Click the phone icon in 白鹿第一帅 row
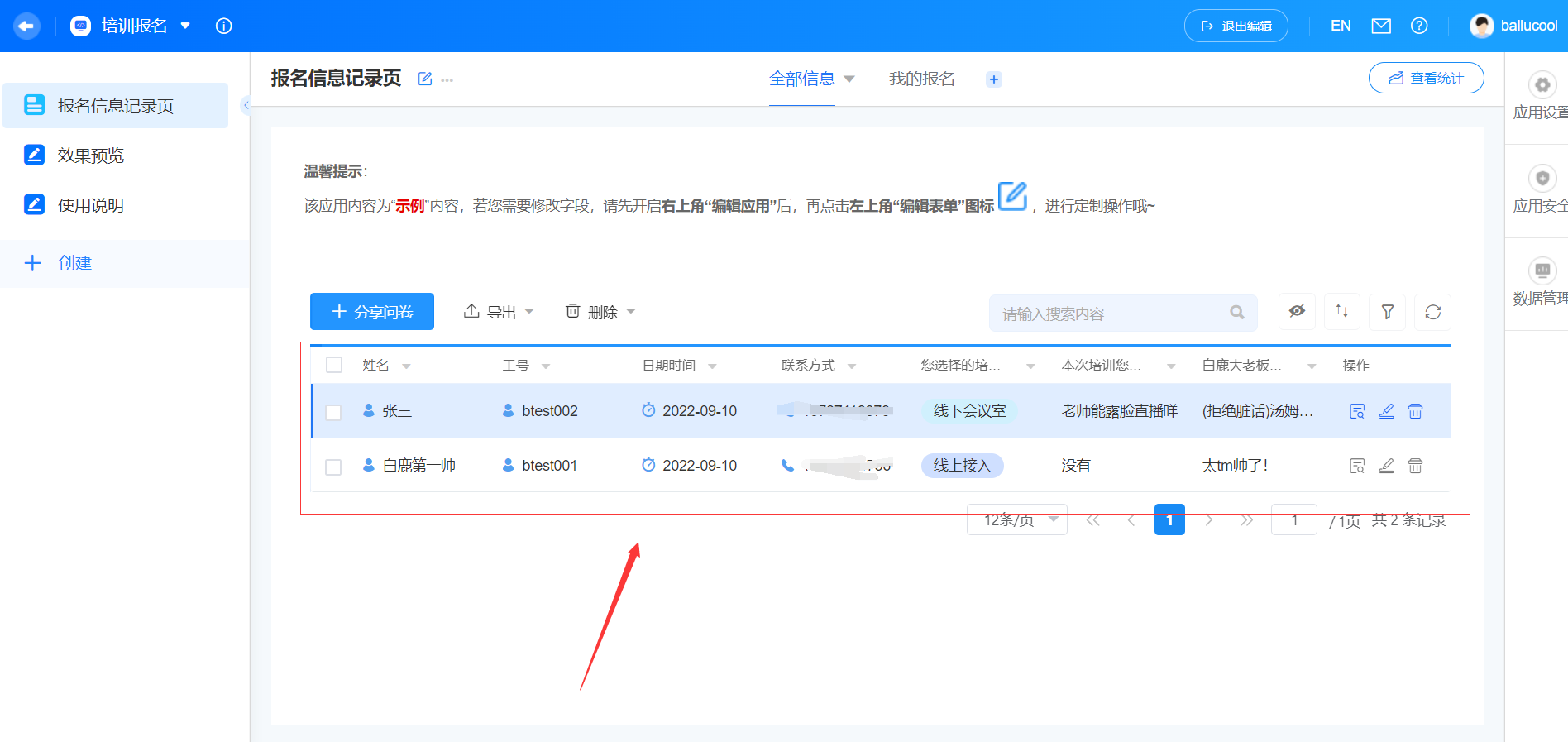1568x742 pixels. pyautogui.click(x=787, y=465)
